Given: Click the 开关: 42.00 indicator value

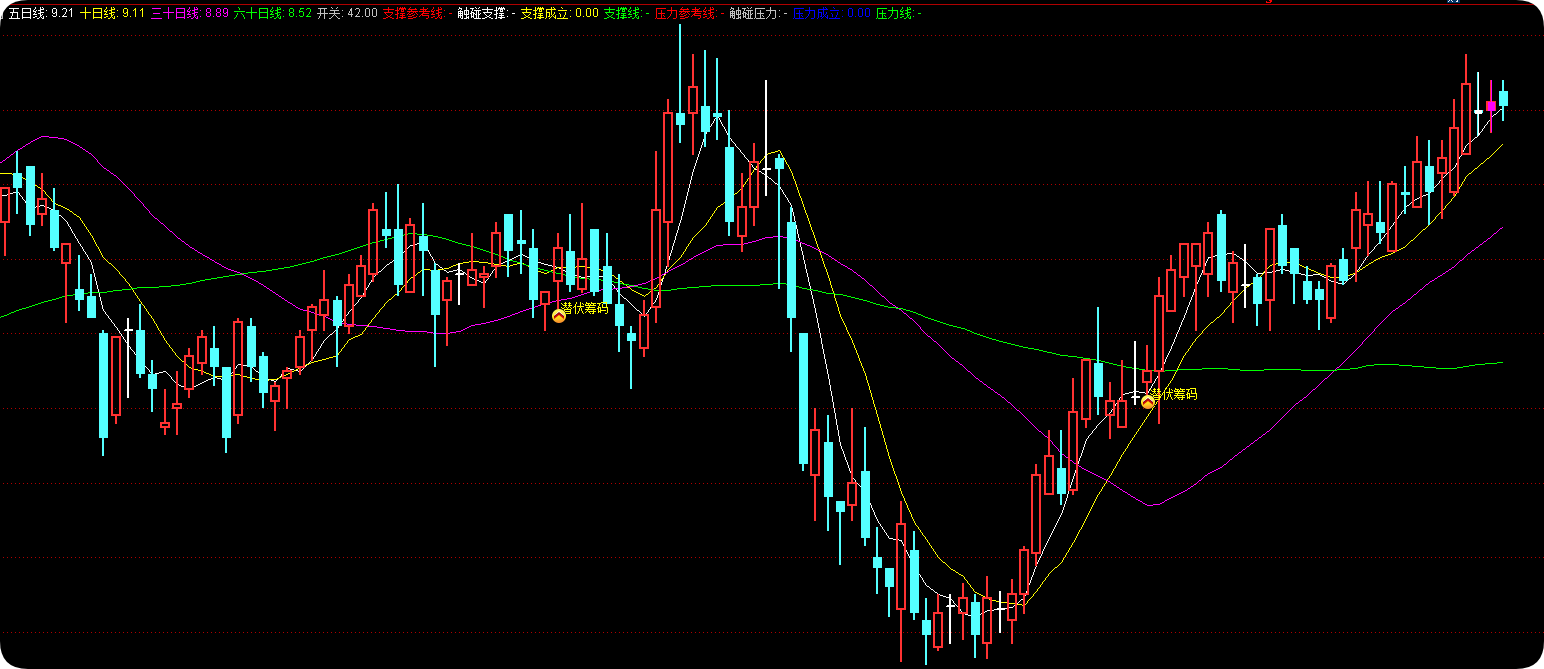Looking at the screenshot, I should pos(347,13).
